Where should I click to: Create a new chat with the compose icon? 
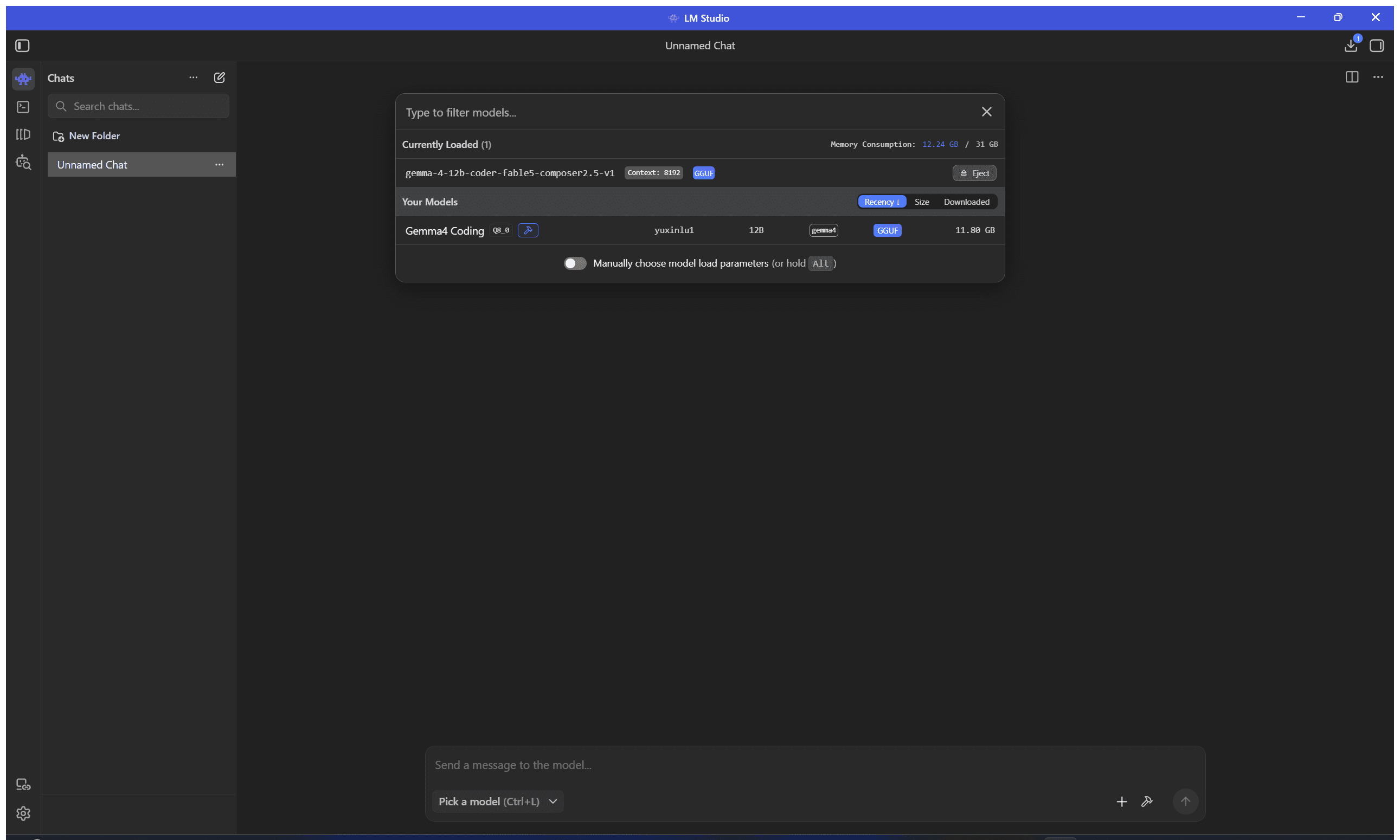click(x=219, y=77)
